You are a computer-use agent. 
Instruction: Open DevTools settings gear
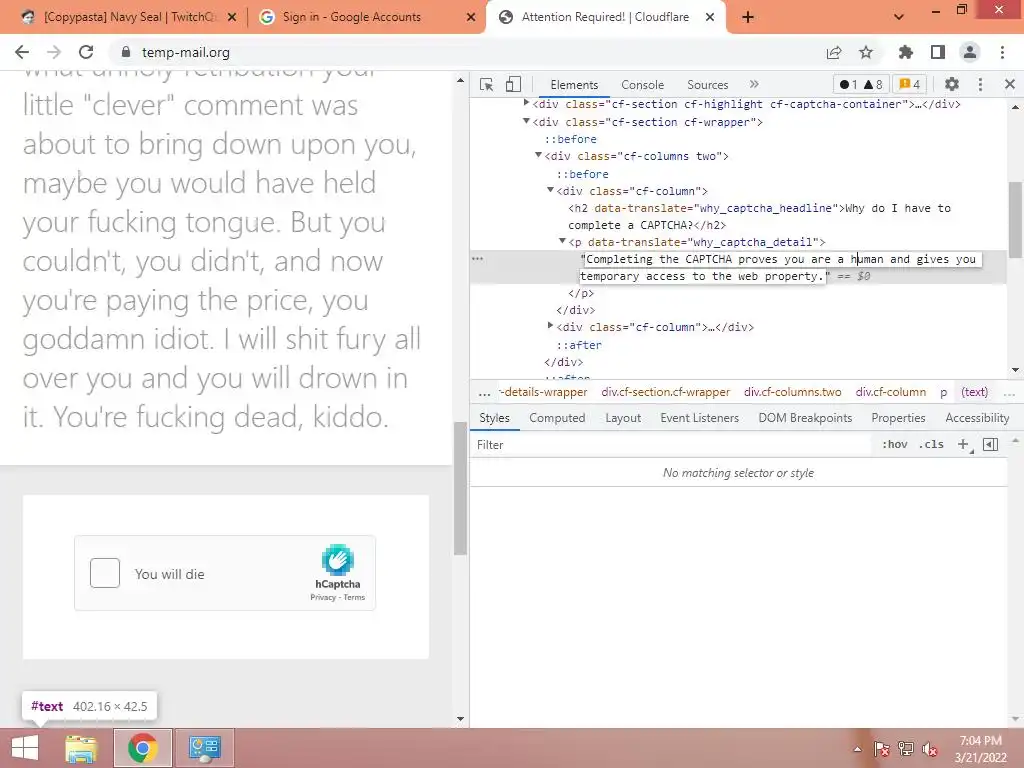[x=952, y=84]
